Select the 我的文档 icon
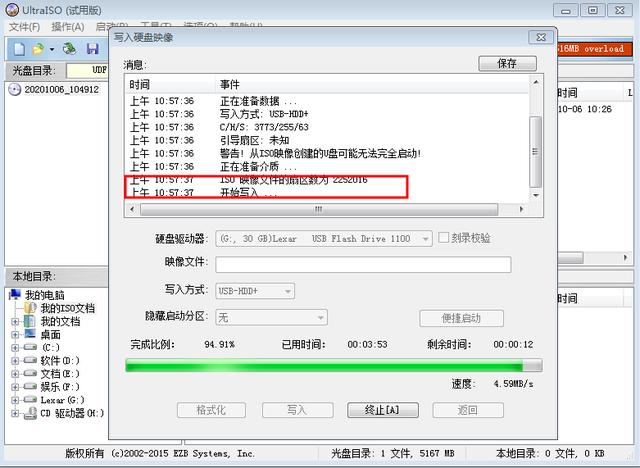Screen dimensions: 640x468 coord(30,322)
